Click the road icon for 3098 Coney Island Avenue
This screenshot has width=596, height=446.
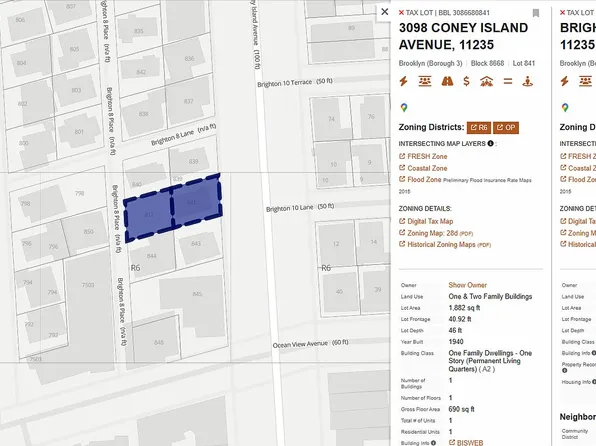(447, 81)
